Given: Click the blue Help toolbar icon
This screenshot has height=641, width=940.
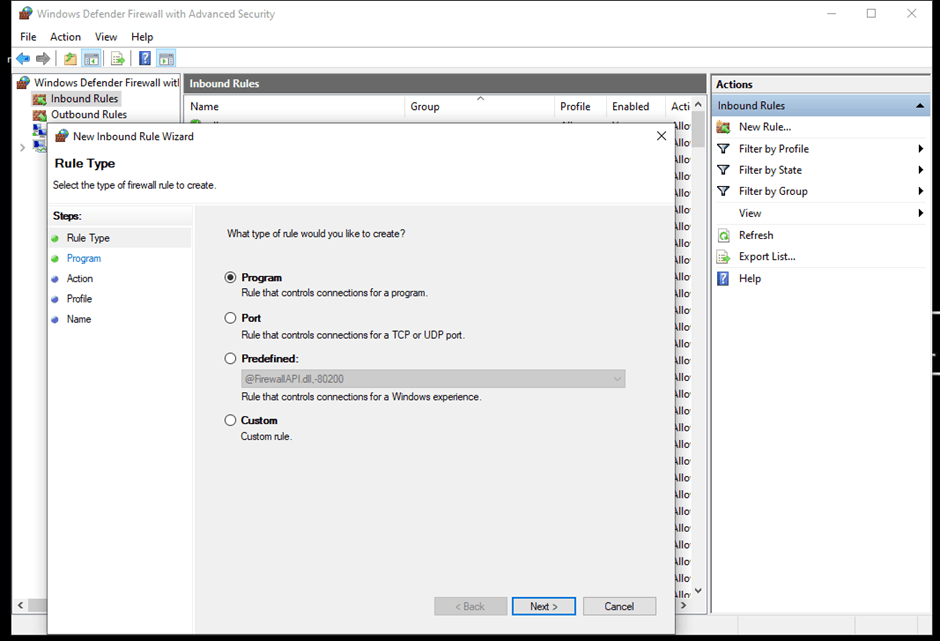Looking at the screenshot, I should tap(145, 59).
